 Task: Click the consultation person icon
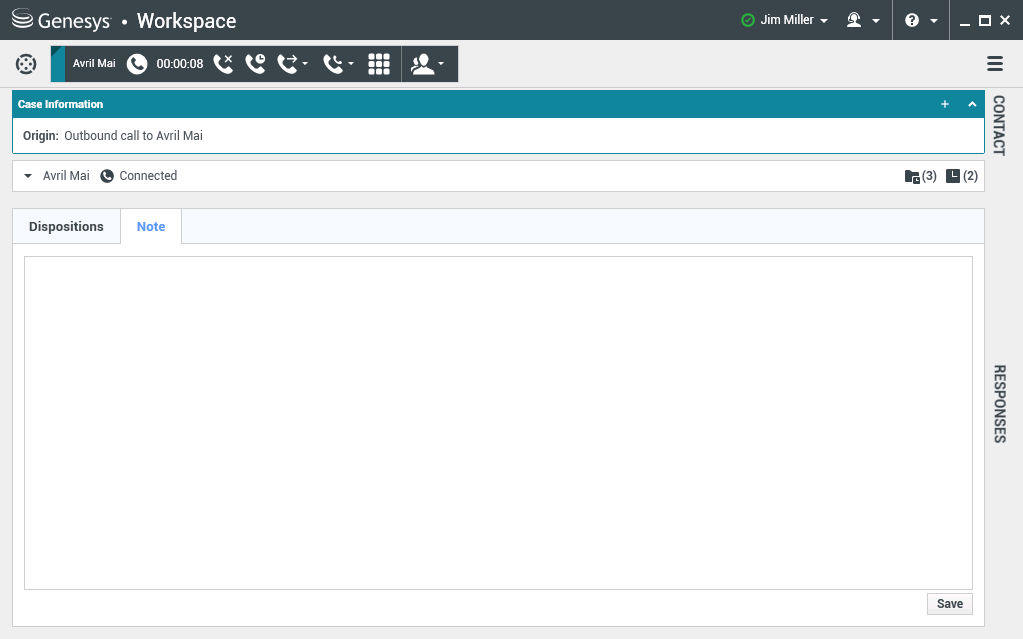pos(423,63)
